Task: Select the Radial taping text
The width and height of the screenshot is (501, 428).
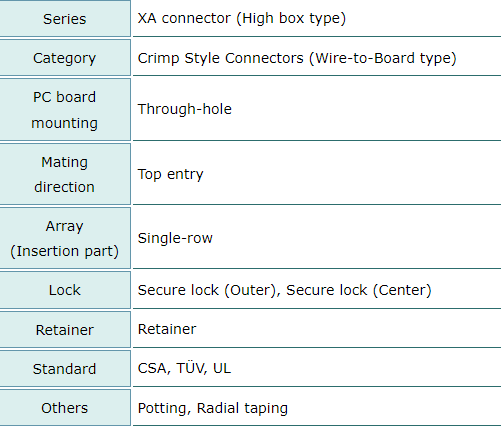Action: click(242, 408)
